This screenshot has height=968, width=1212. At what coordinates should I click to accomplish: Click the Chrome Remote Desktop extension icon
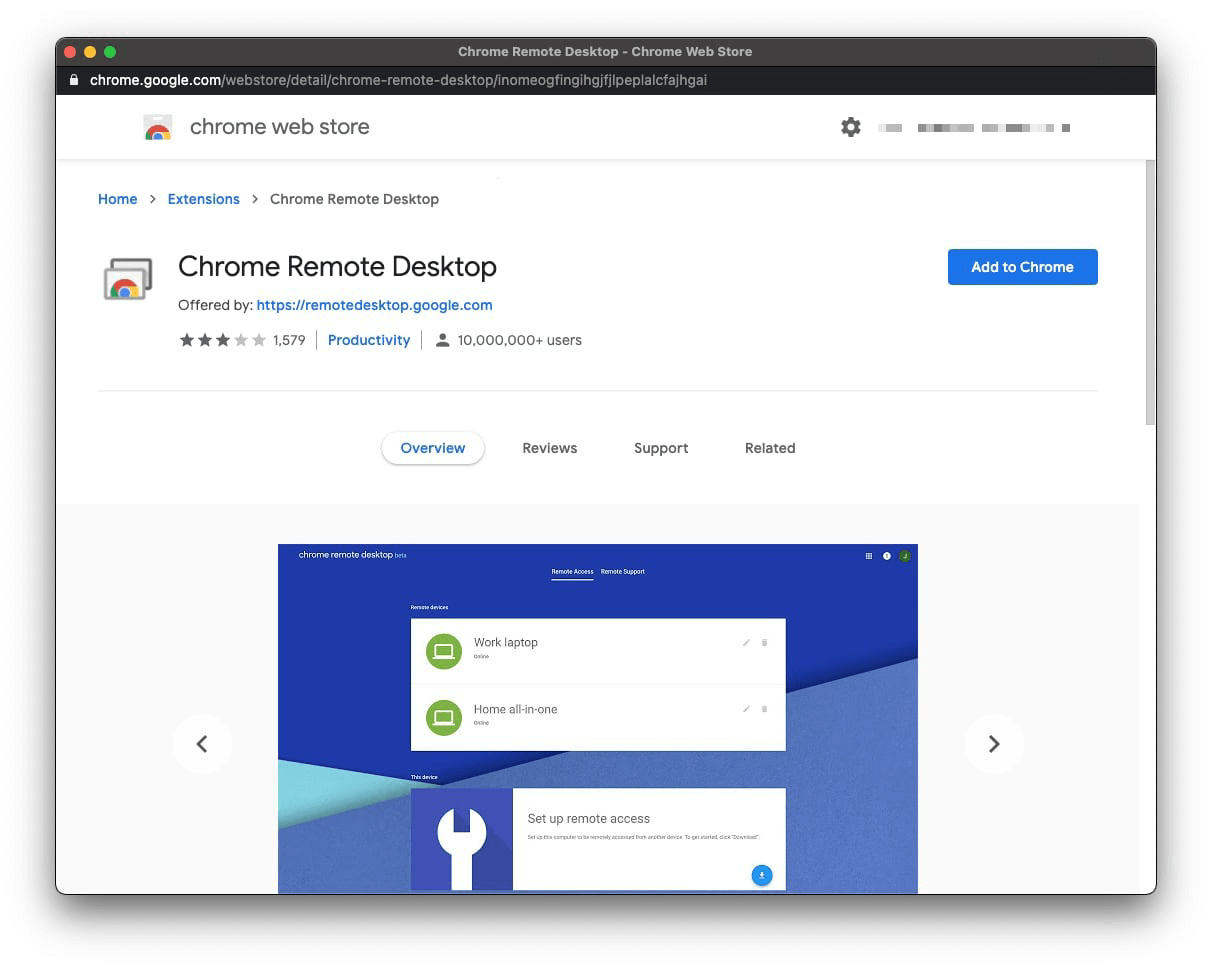pyautogui.click(x=128, y=279)
